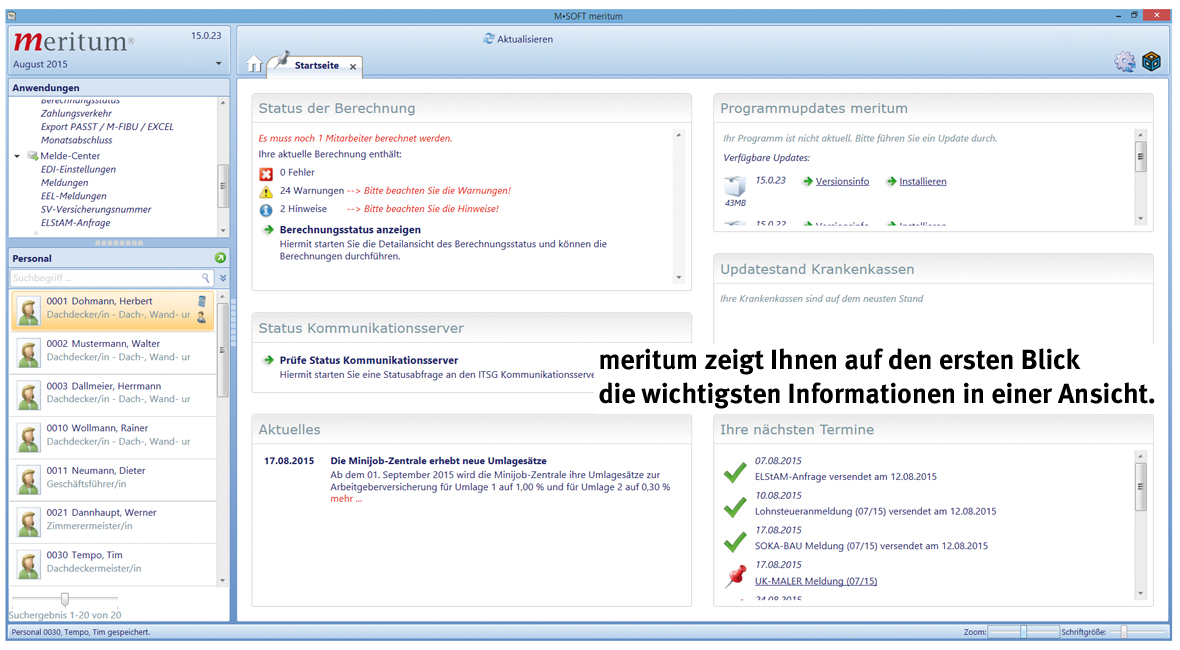Click into the Suchbegriff search field

click(x=105, y=278)
